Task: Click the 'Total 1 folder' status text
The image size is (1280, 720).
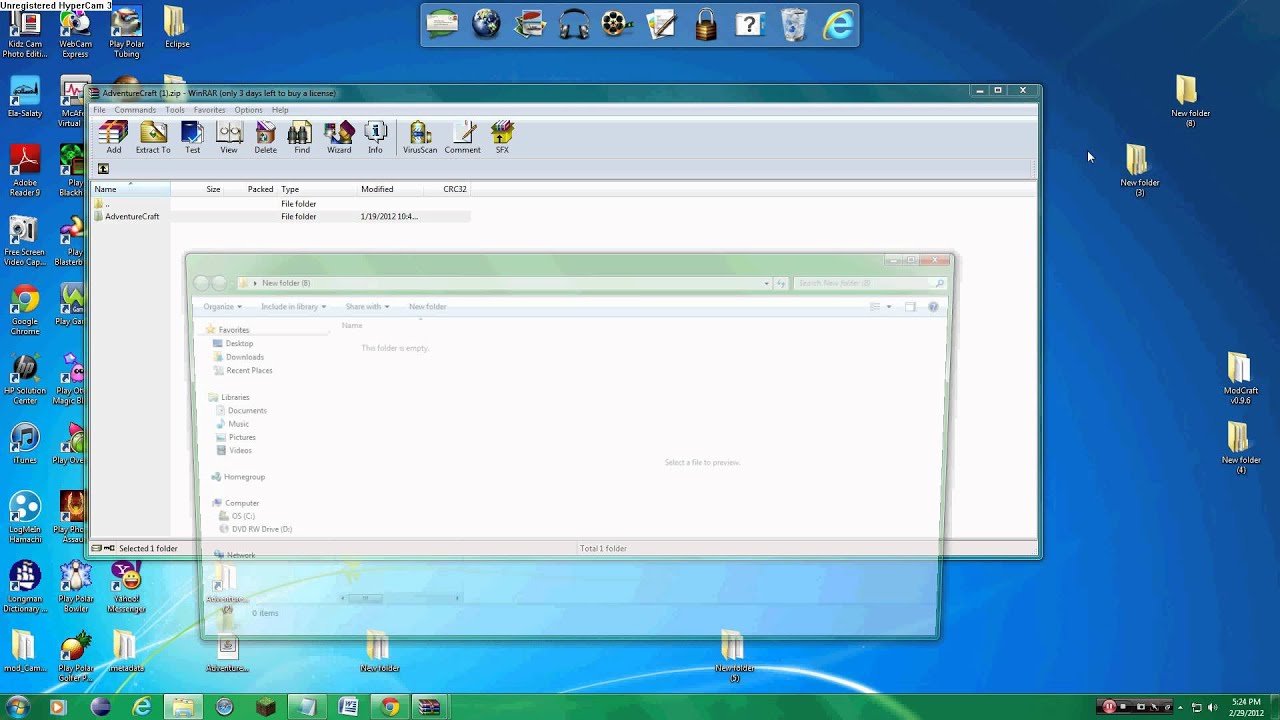Action: click(x=603, y=548)
